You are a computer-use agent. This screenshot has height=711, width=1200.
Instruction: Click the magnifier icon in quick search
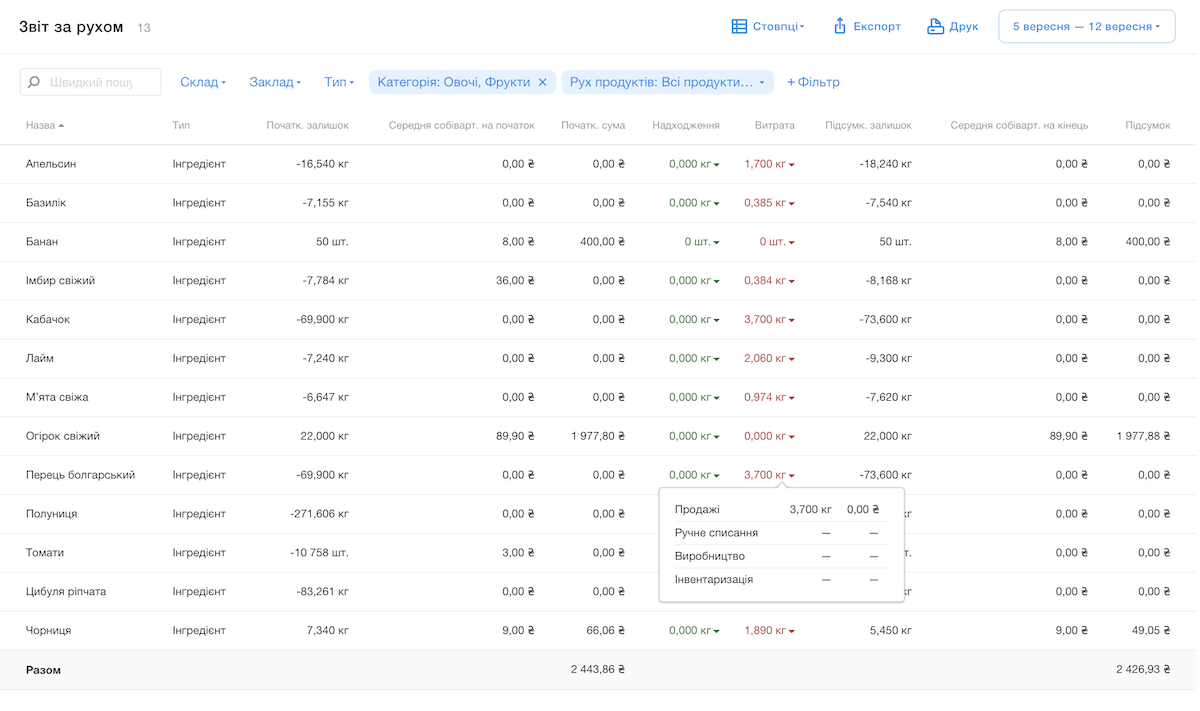tap(35, 83)
